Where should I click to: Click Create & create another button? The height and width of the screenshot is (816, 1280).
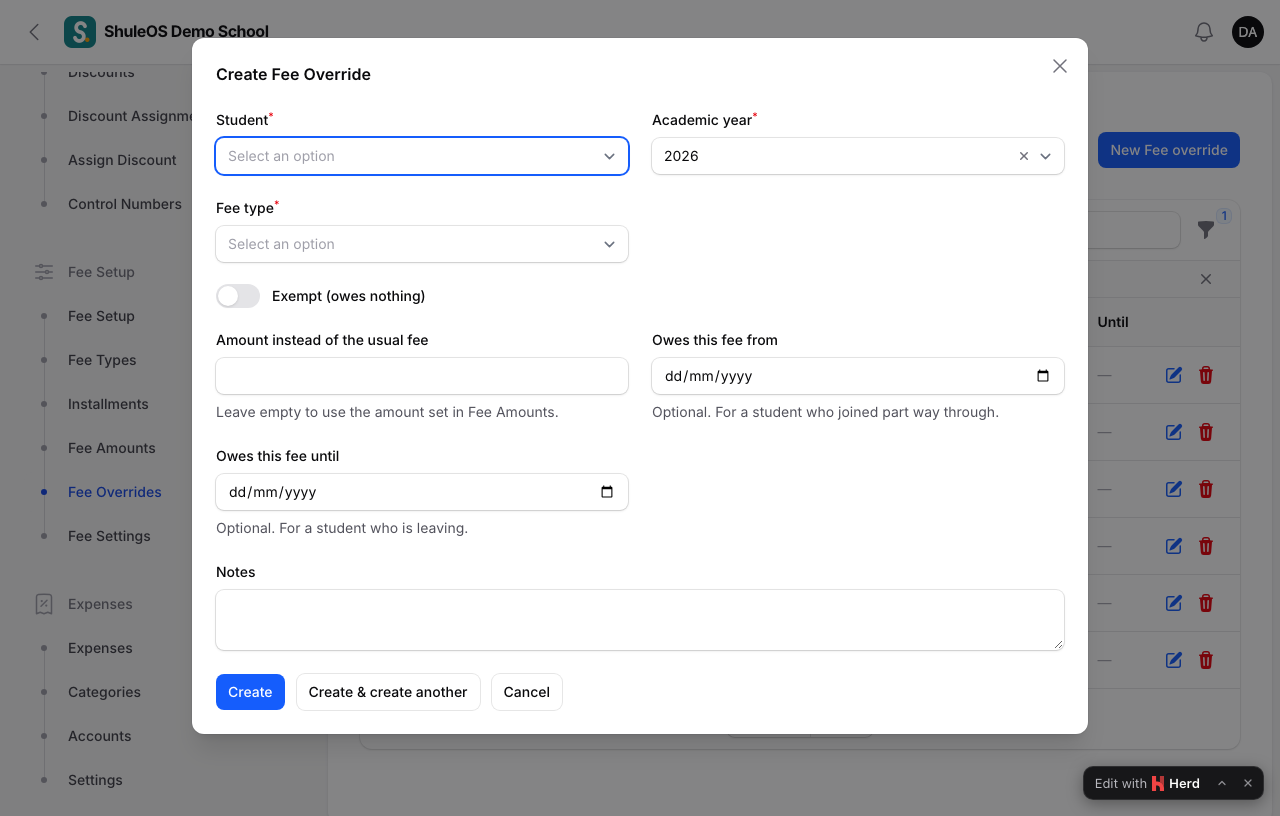(388, 692)
